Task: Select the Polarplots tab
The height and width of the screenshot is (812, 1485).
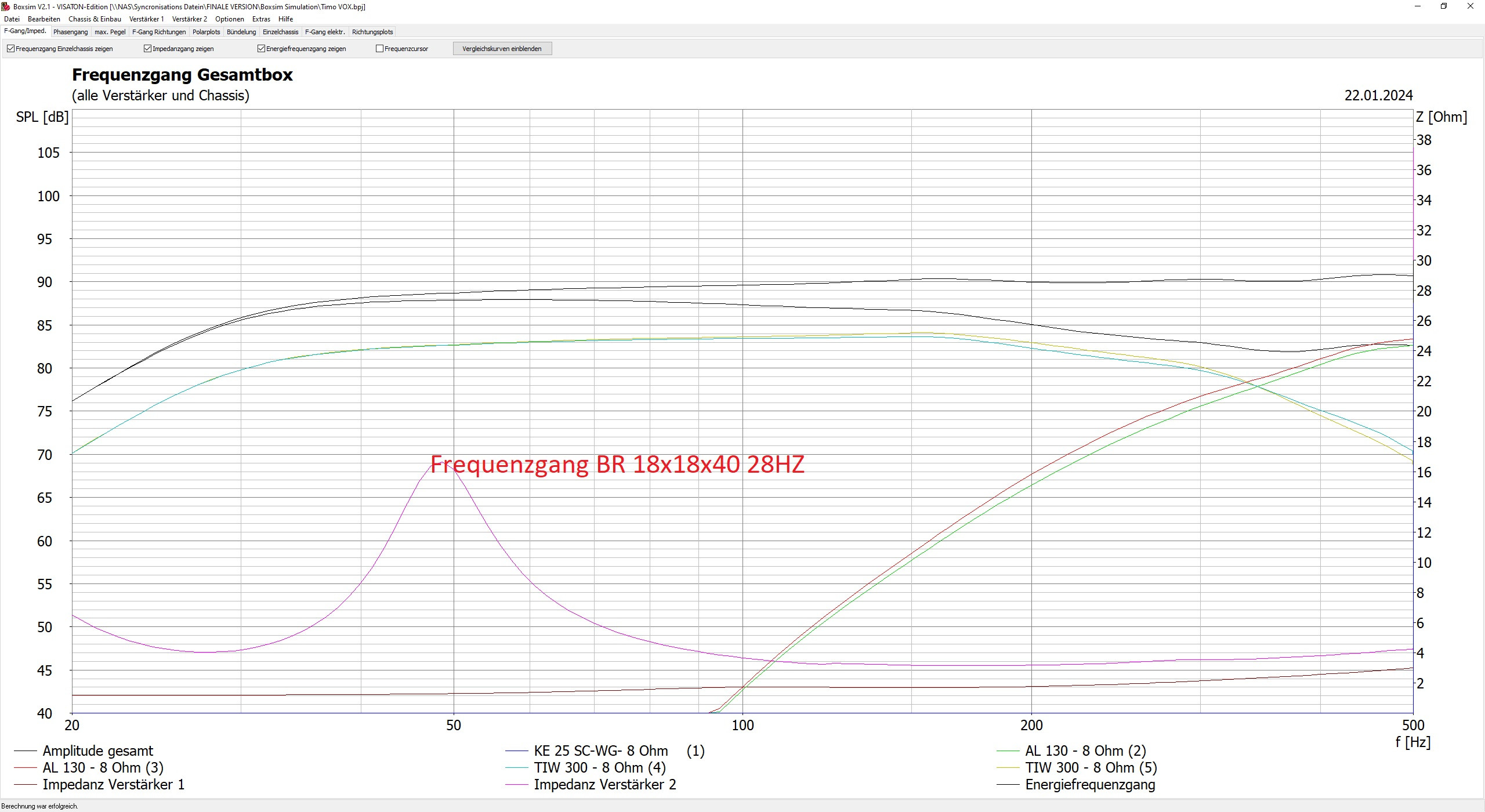Action: 206,32
